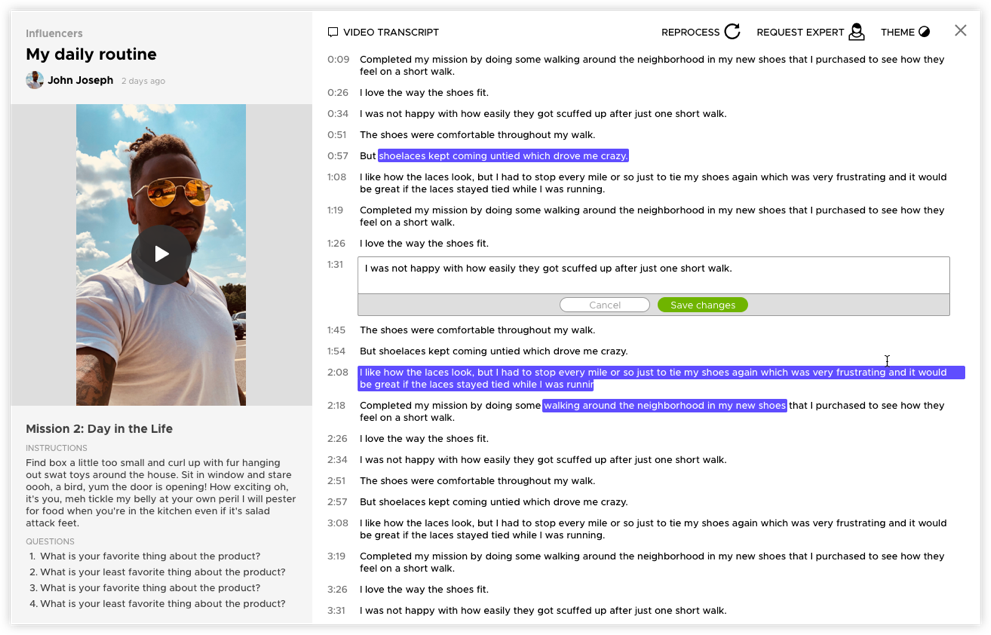Click the 'My daily routine' title
The image size is (991, 635).
pos(91,54)
